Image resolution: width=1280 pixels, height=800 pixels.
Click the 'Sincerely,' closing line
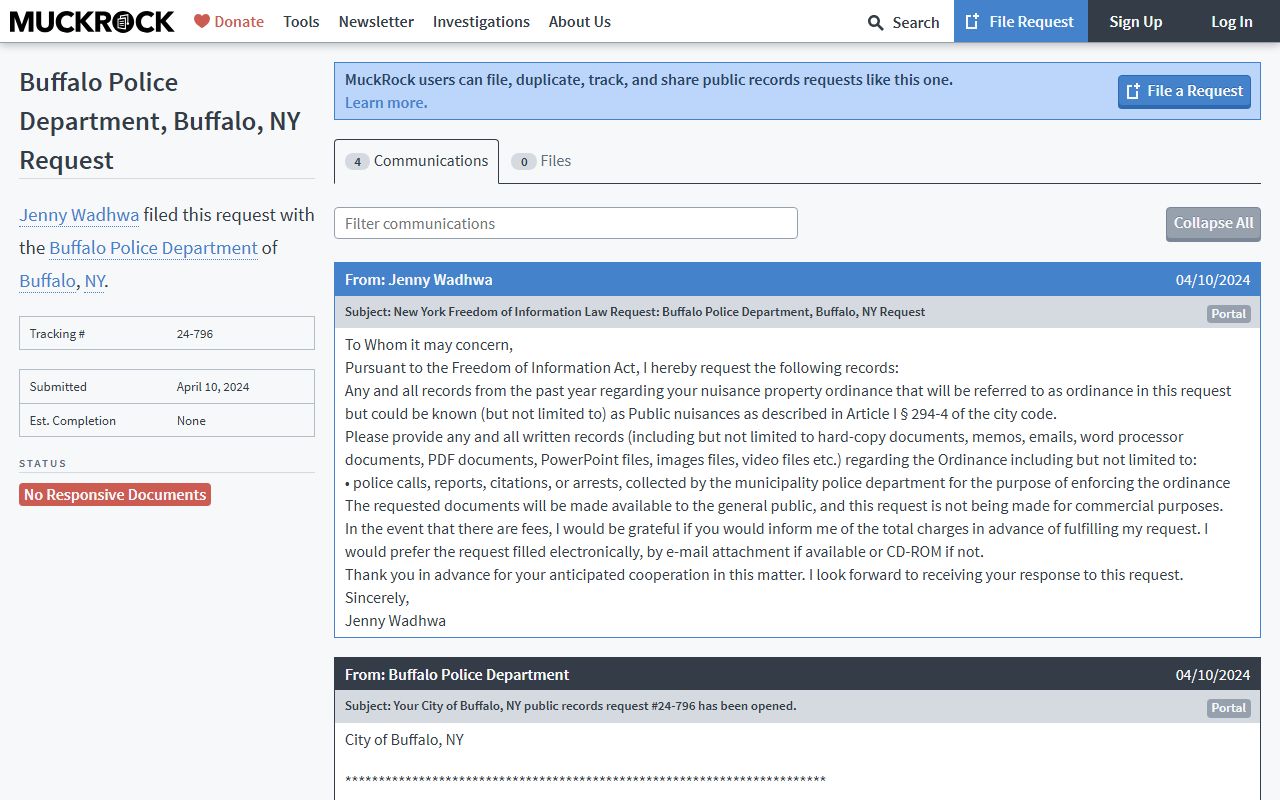point(377,597)
